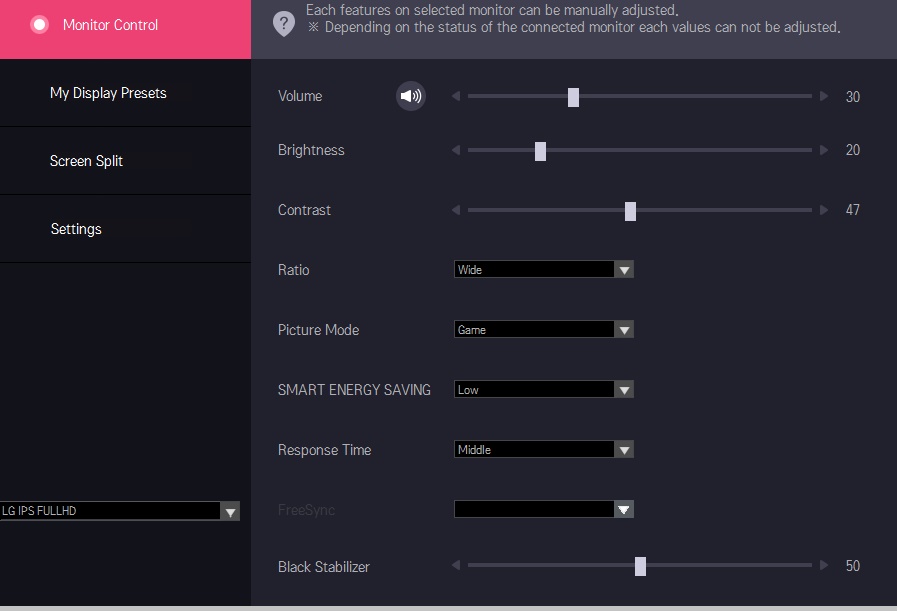
Task: Open the Ratio dropdown showing Wide
Action: click(x=543, y=269)
